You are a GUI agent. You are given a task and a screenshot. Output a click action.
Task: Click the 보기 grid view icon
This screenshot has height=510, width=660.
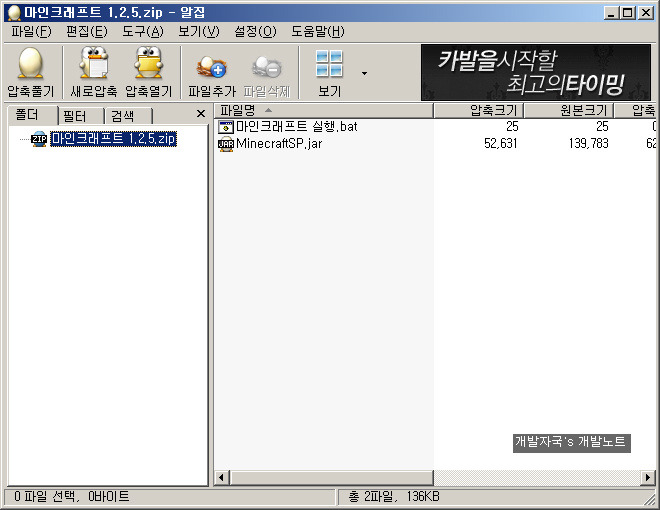[329, 64]
